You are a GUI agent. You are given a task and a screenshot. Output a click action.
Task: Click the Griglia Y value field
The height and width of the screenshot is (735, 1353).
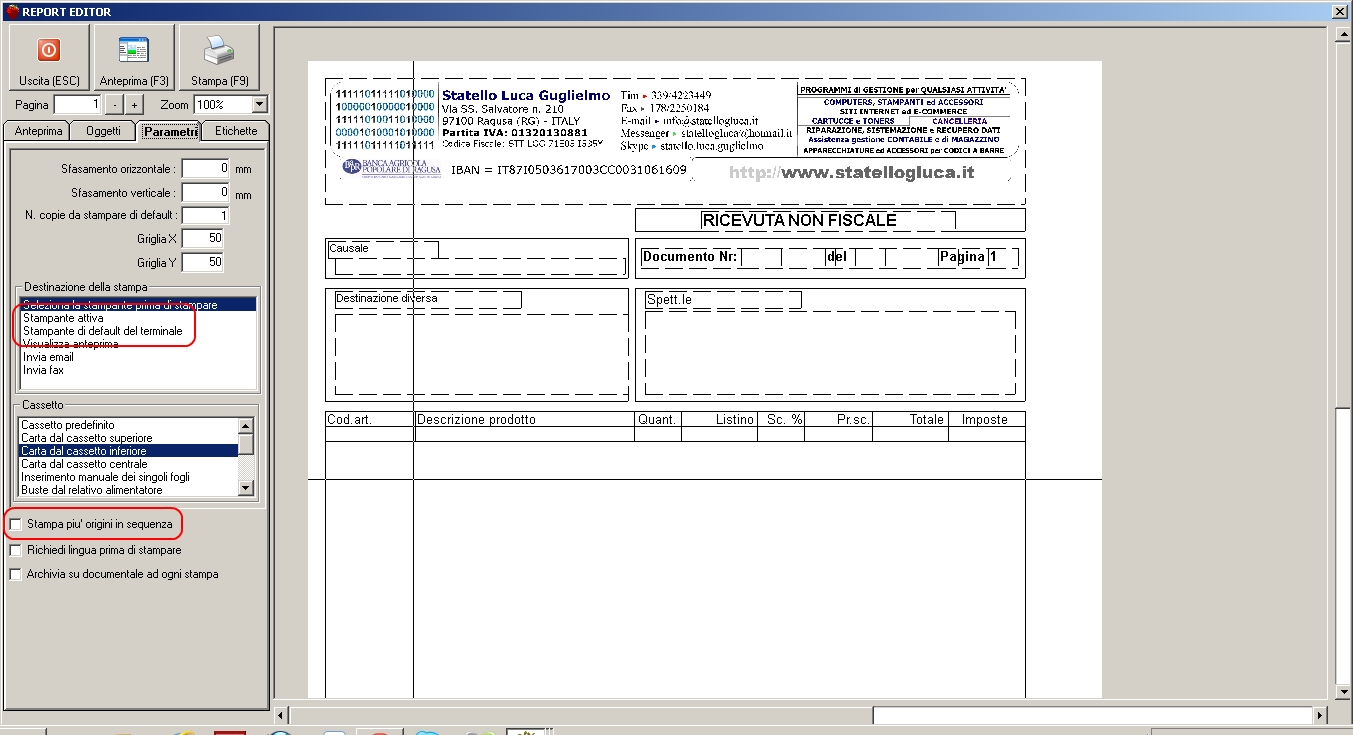pyautogui.click(x=203, y=262)
